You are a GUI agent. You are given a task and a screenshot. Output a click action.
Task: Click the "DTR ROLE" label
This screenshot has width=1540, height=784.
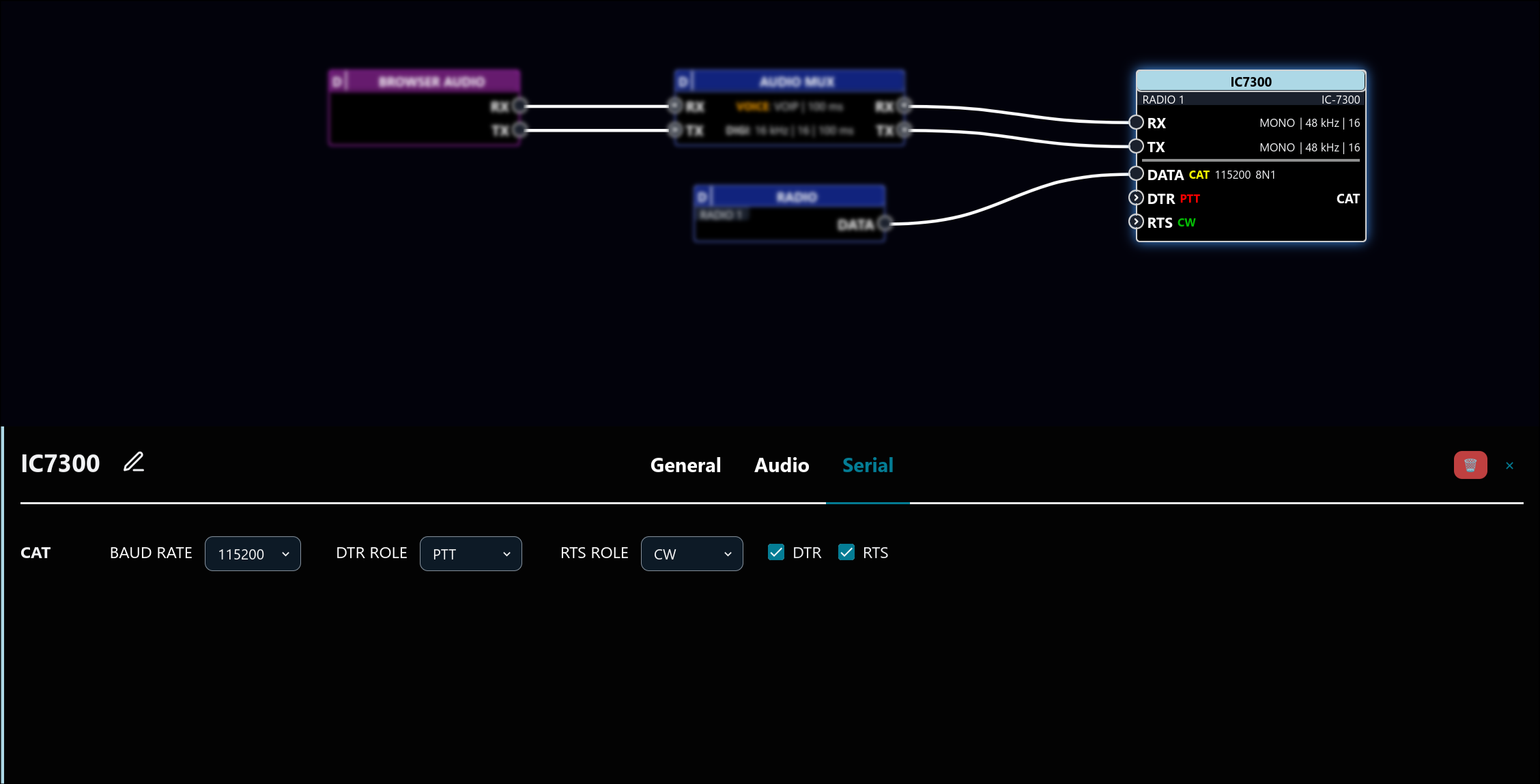371,553
